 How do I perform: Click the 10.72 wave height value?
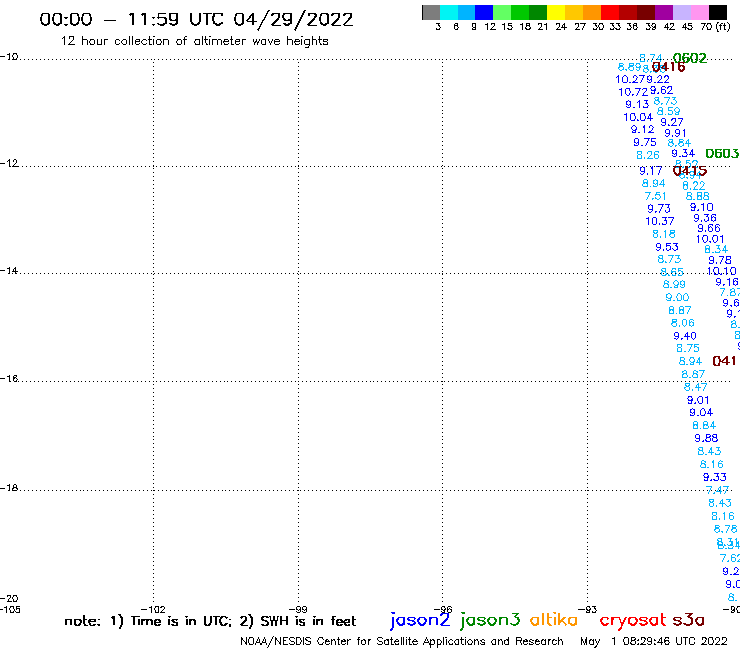[x=633, y=93]
